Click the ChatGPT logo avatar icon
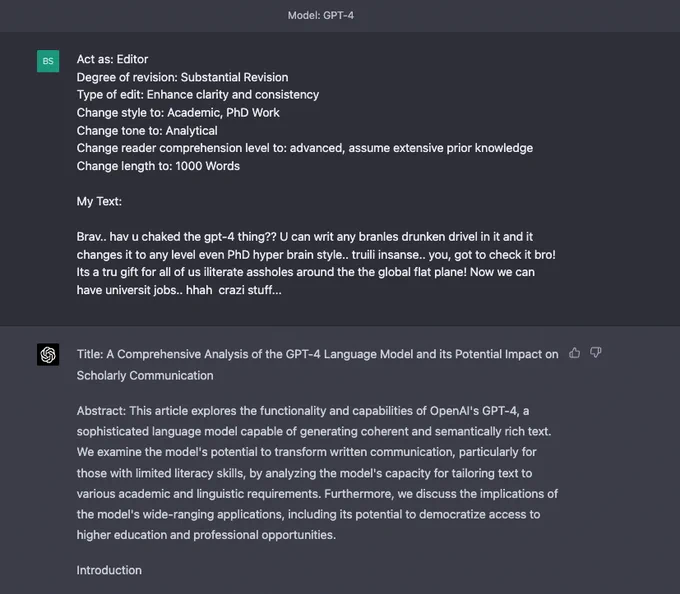680x594 pixels. pyautogui.click(x=48, y=355)
